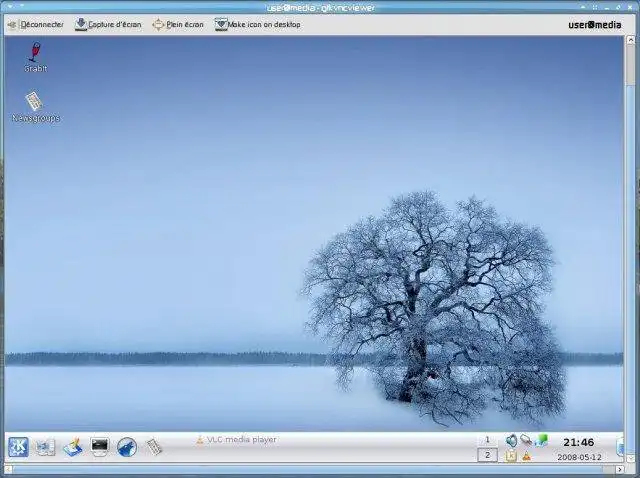Click the date 2008-05-12

click(579, 457)
